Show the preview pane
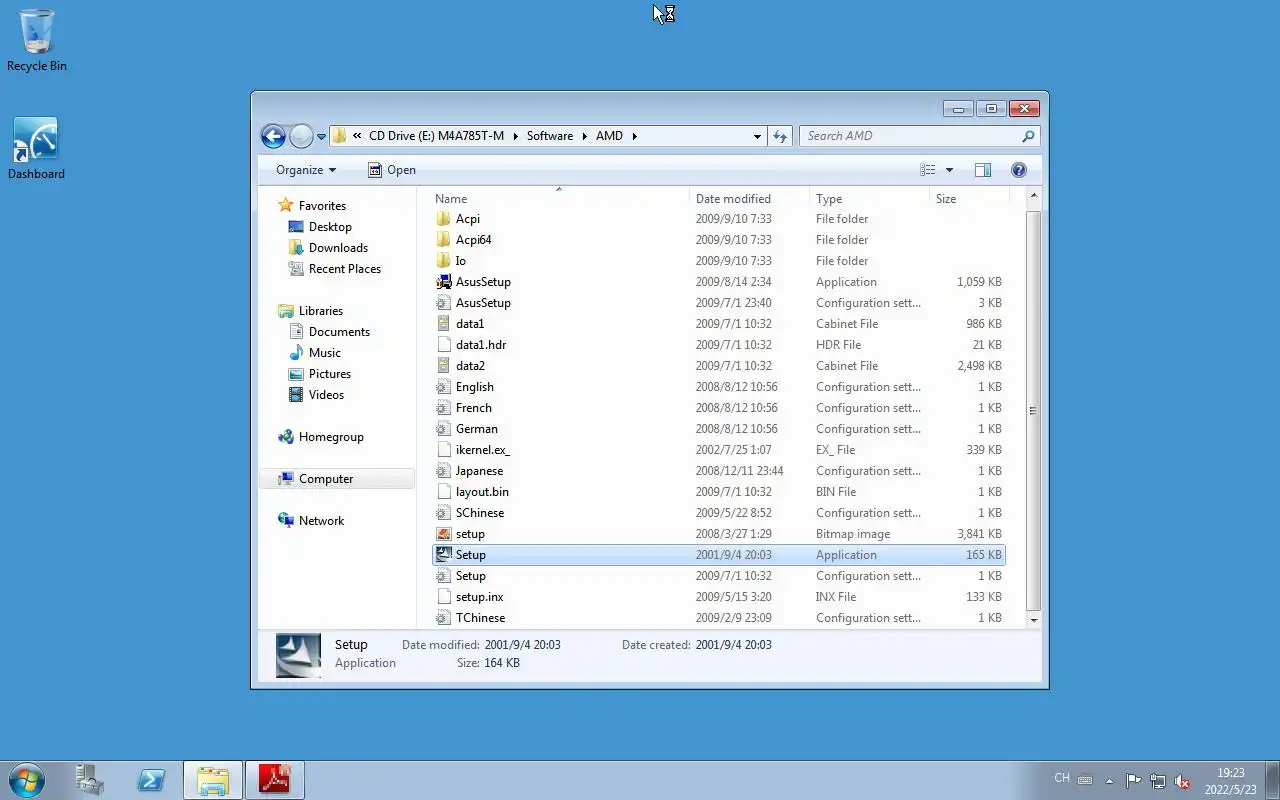Image resolution: width=1280 pixels, height=800 pixels. pyautogui.click(x=983, y=170)
